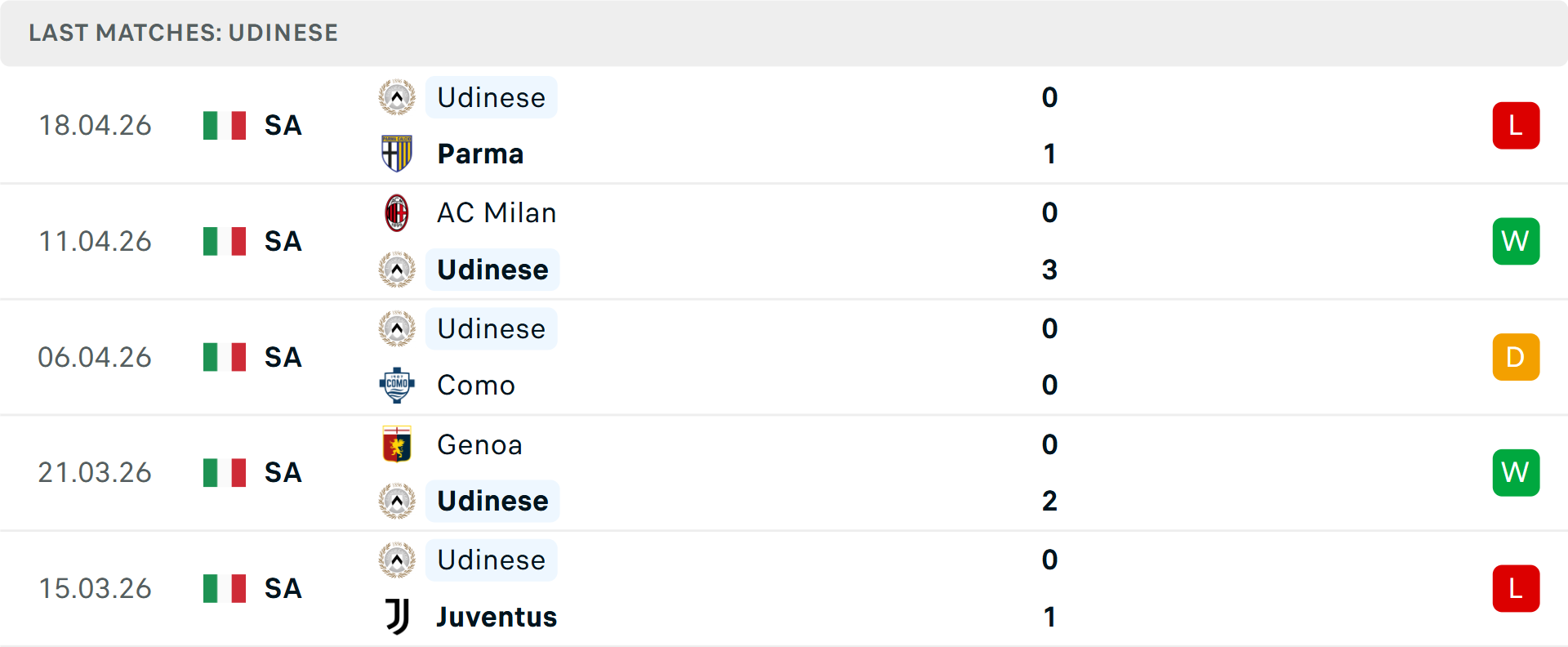Viewport: 1568px width, 647px height.
Task: Open the 06.04.26 match date row
Action: [x=95, y=358]
